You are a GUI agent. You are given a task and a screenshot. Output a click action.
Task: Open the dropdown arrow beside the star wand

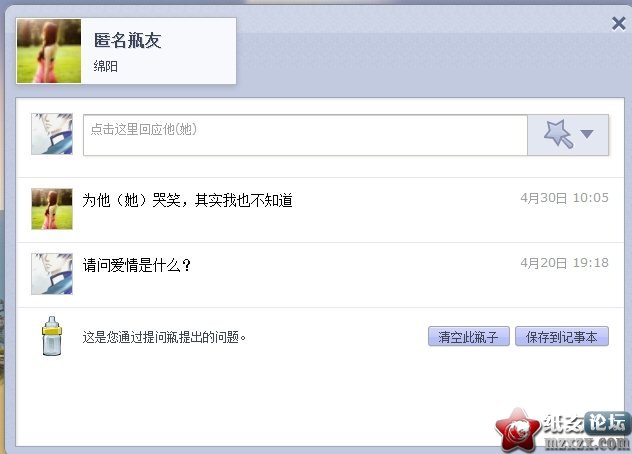[587, 134]
